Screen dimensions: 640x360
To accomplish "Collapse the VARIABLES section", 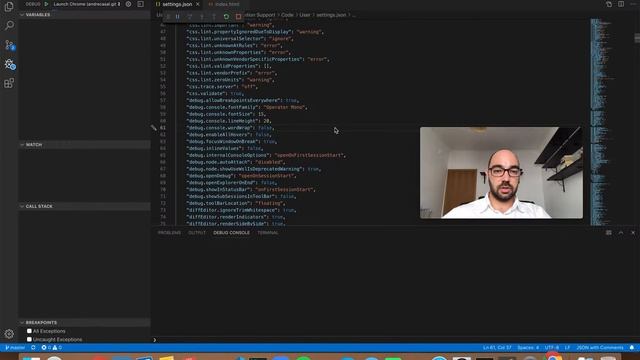I will tap(84, 15).
